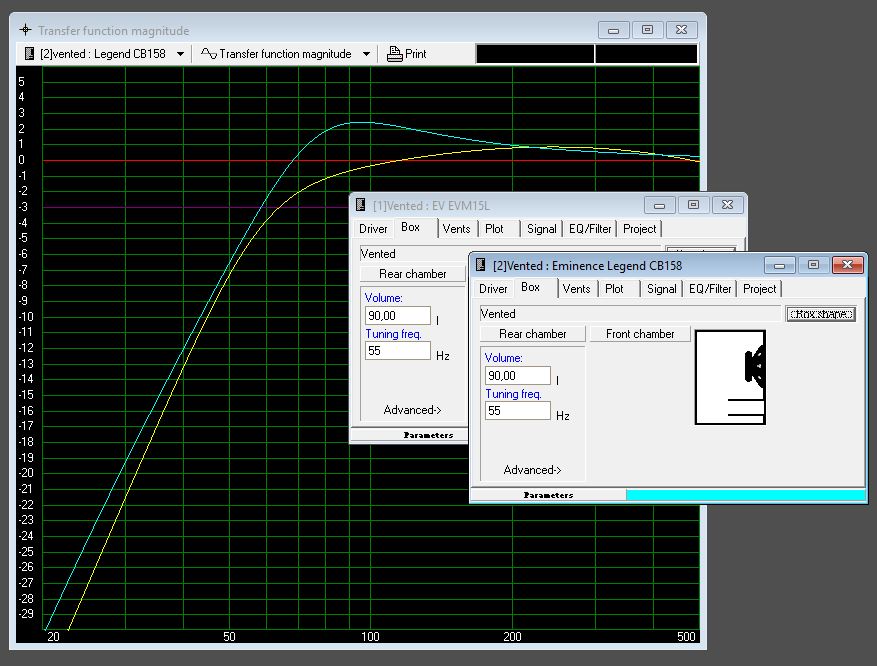Viewport: 877px width, 666px height.
Task: Click the Transfer function magnitude plot type button
Action: [276, 54]
